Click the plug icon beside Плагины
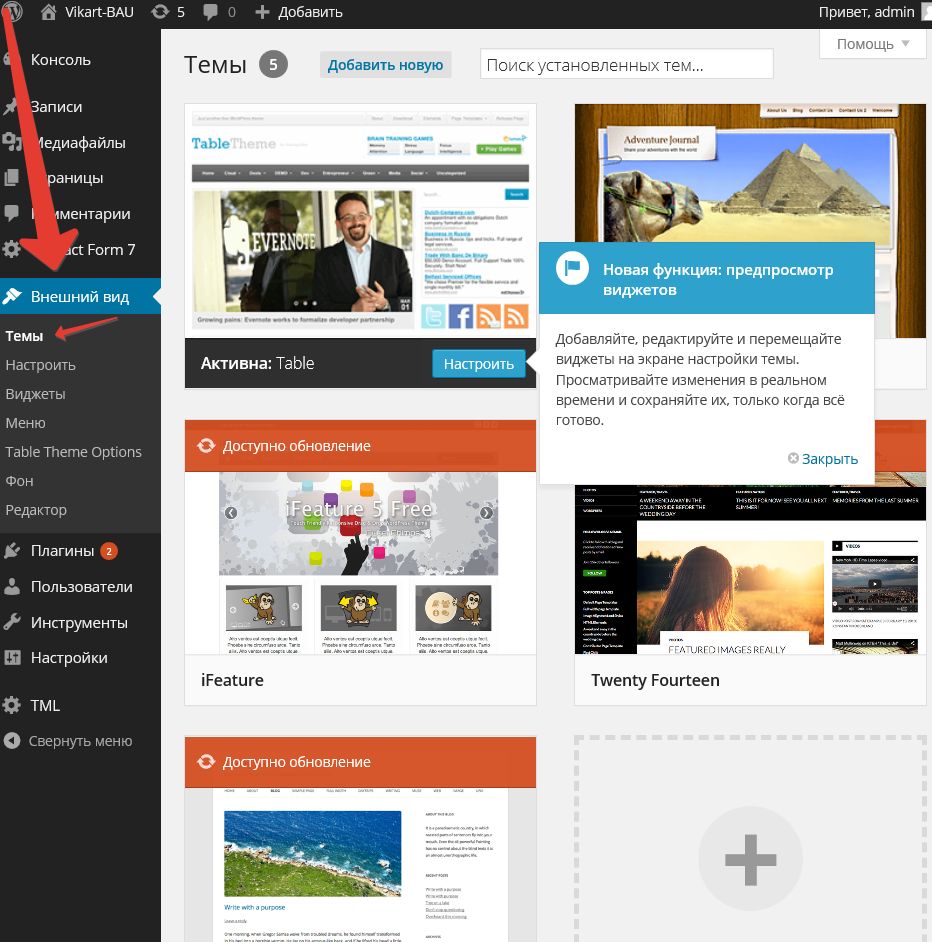932x942 pixels. (12, 550)
